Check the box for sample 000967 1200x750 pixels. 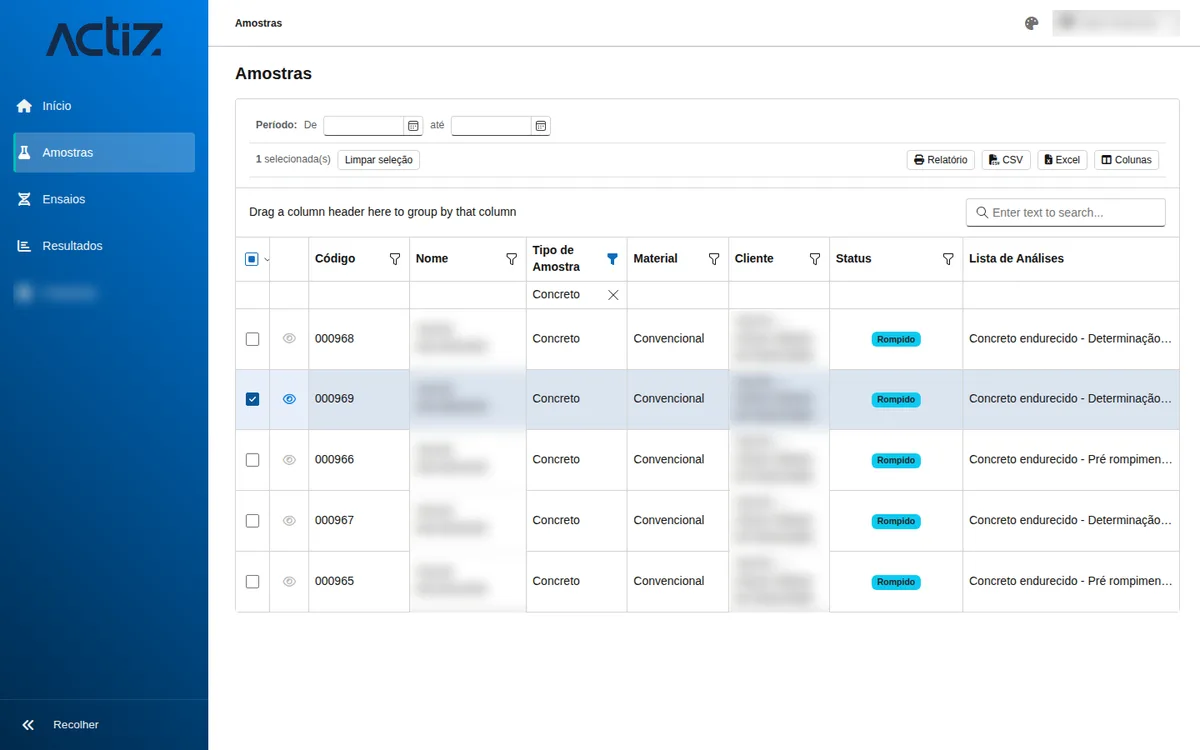pyautogui.click(x=252, y=521)
